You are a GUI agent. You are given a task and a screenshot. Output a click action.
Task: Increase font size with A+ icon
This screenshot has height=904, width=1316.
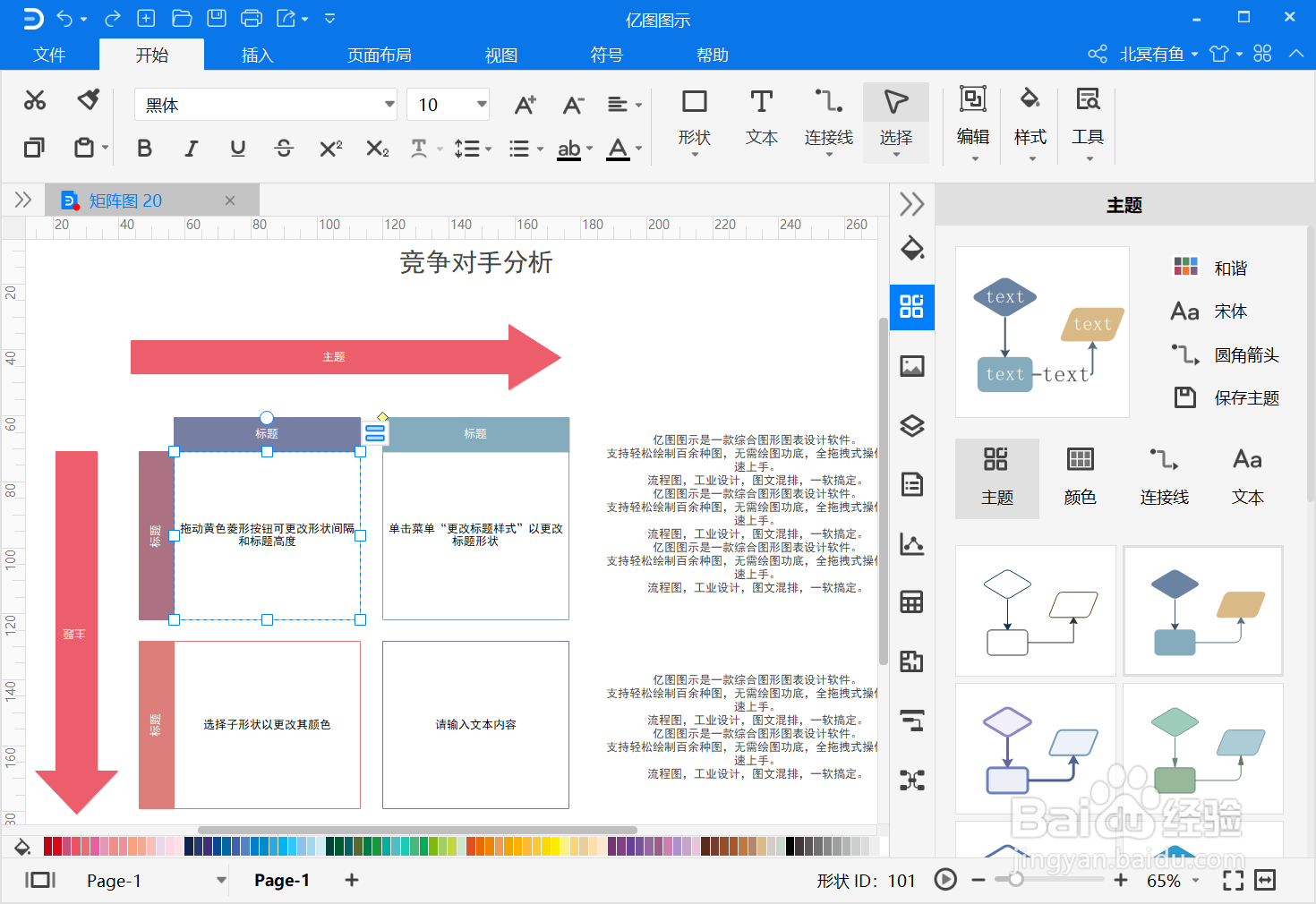pyautogui.click(x=526, y=105)
